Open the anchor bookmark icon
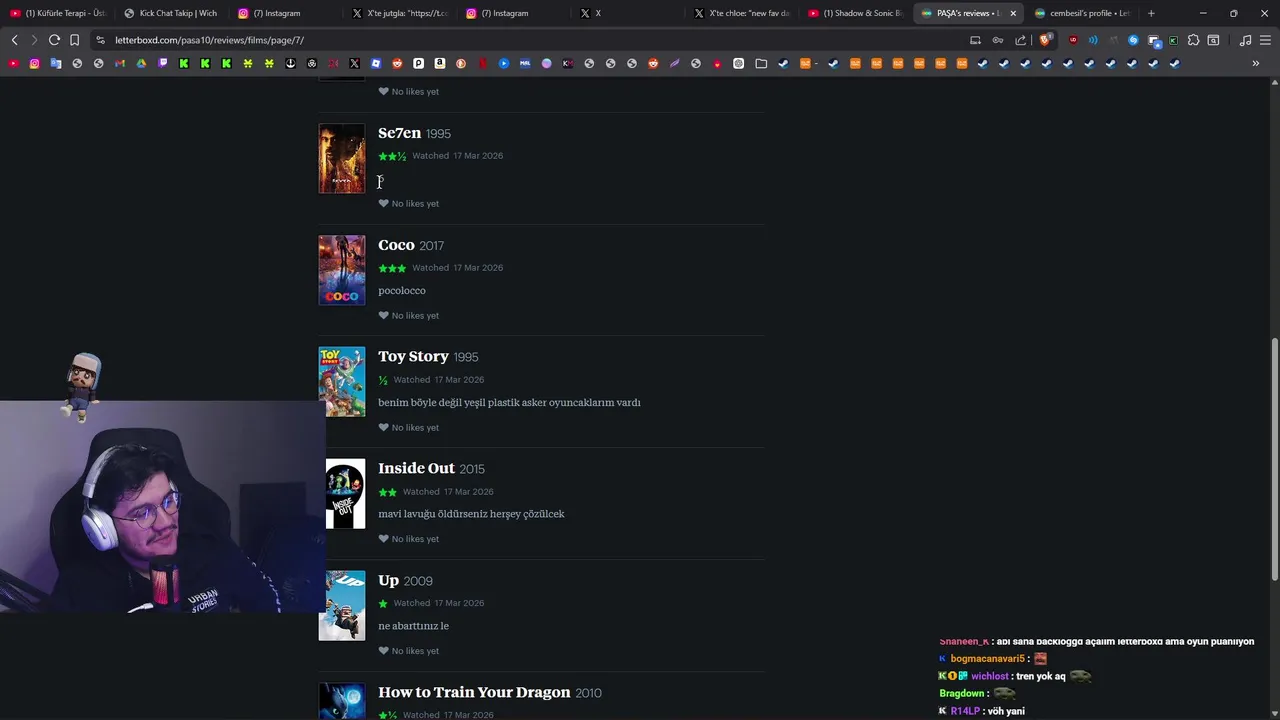The image size is (1280, 720). pos(290,63)
